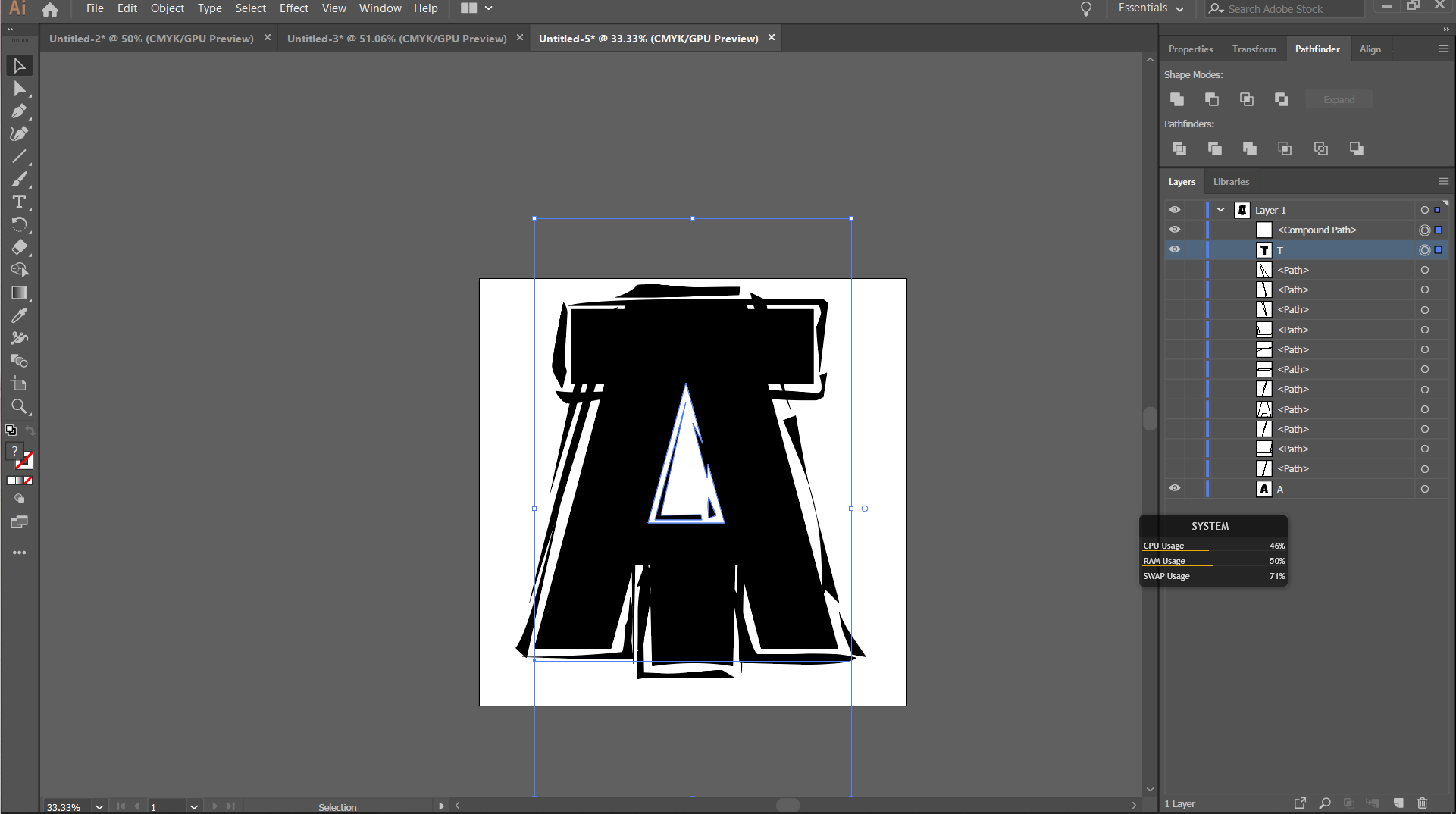Open artboard navigation dropdown
The width and height of the screenshot is (1456, 814).
[194, 807]
